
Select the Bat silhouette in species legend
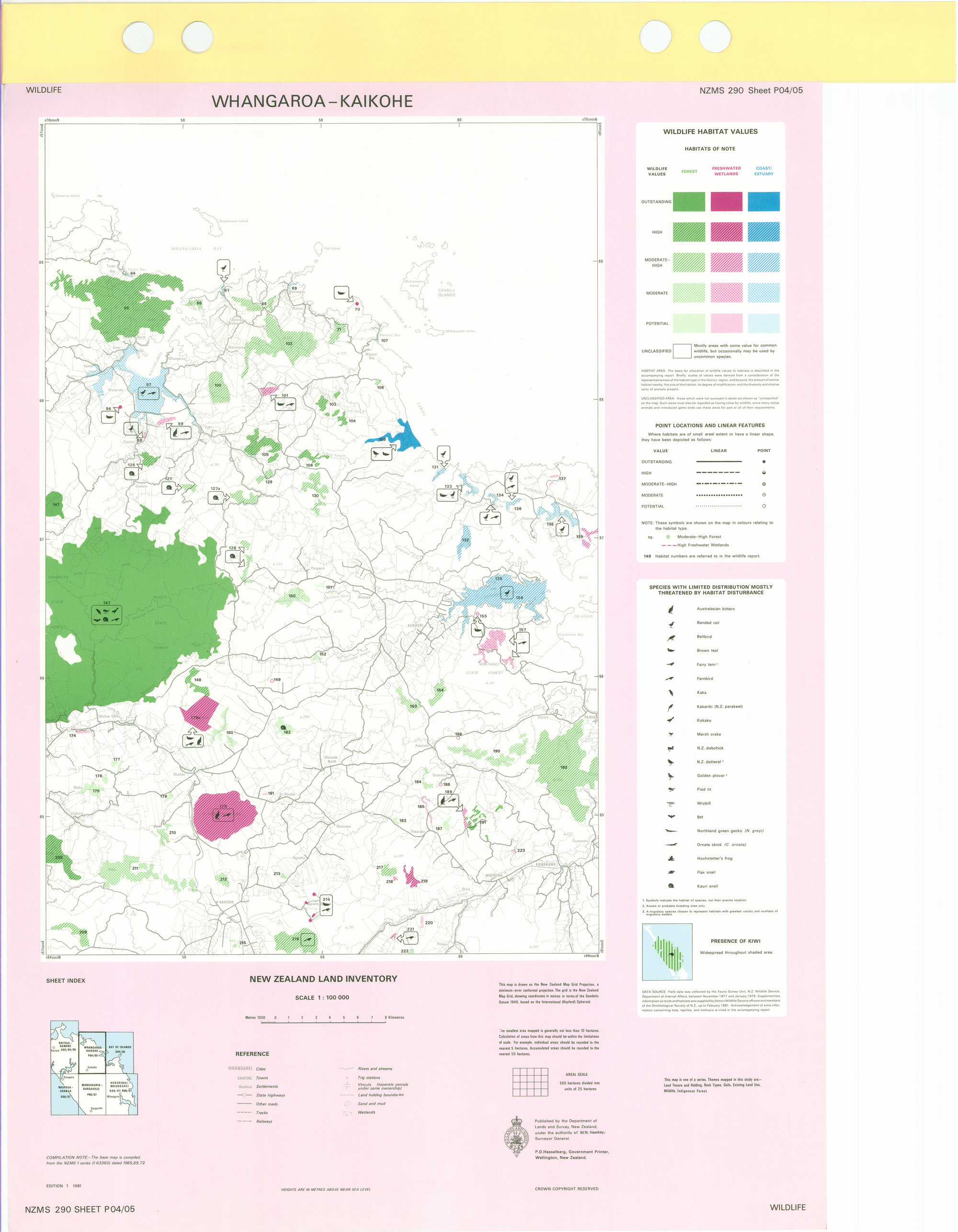[672, 817]
